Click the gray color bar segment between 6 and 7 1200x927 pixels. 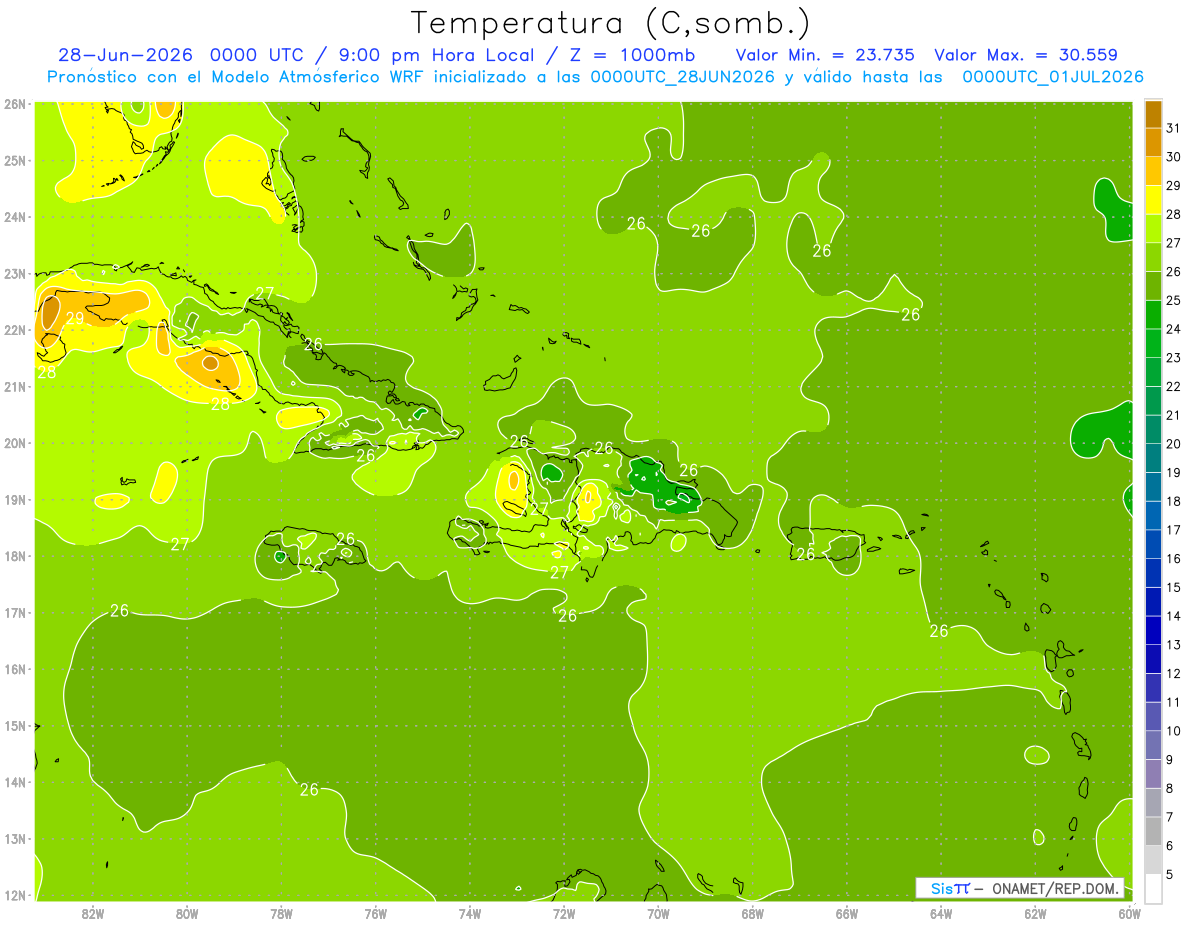(x=1153, y=831)
